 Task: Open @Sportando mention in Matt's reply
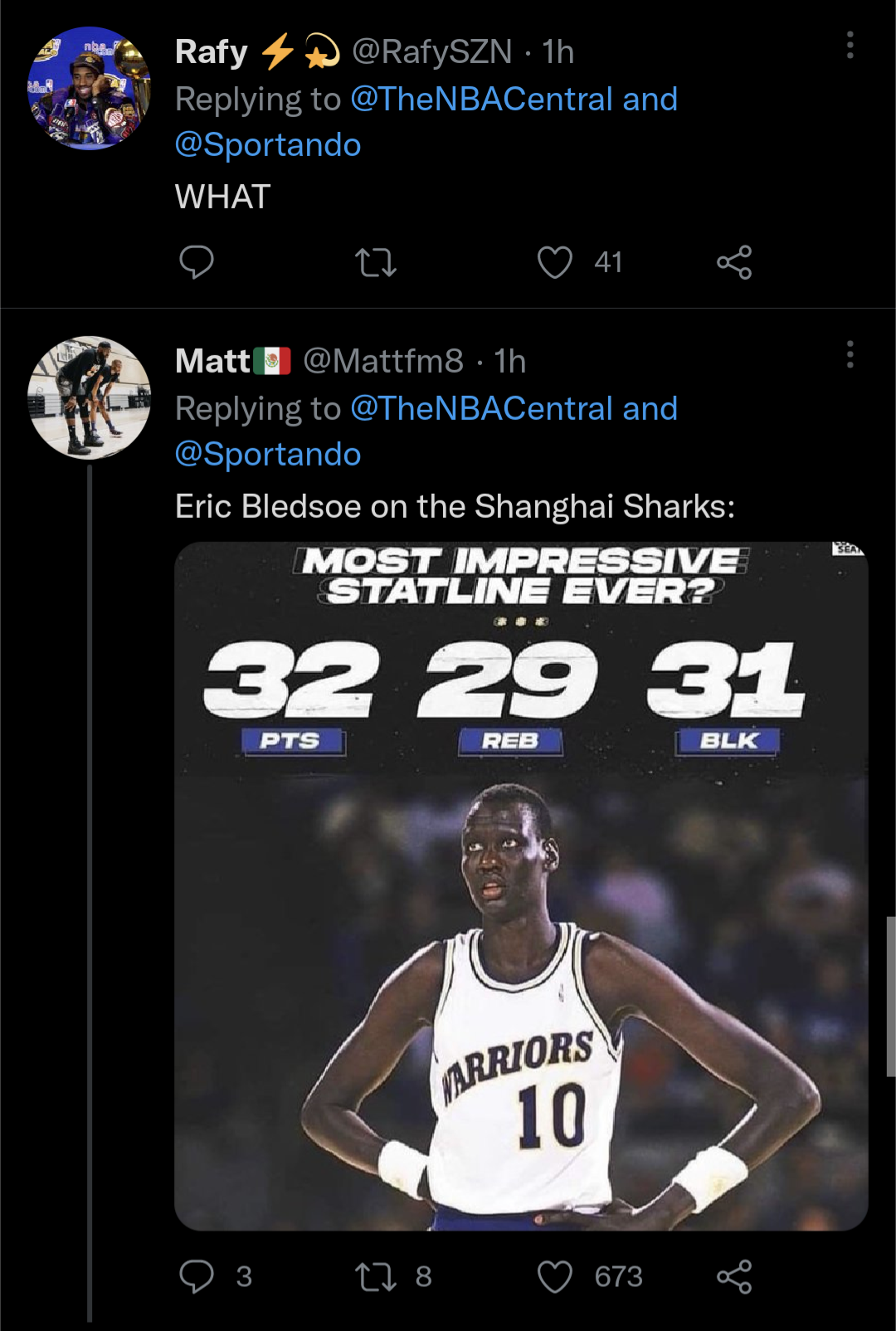(268, 455)
